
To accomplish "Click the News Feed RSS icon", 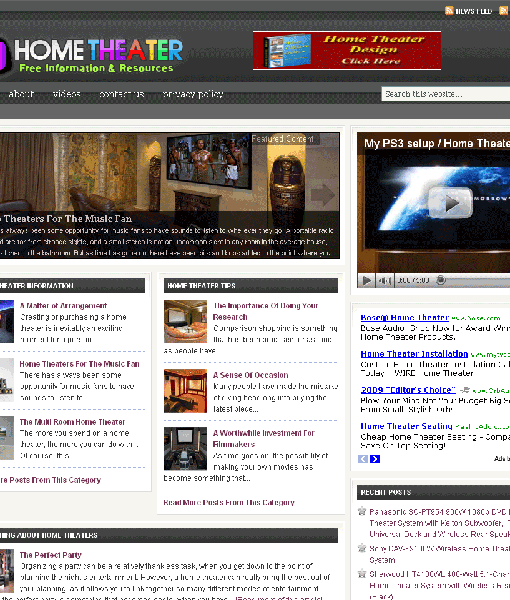I will [449, 11].
